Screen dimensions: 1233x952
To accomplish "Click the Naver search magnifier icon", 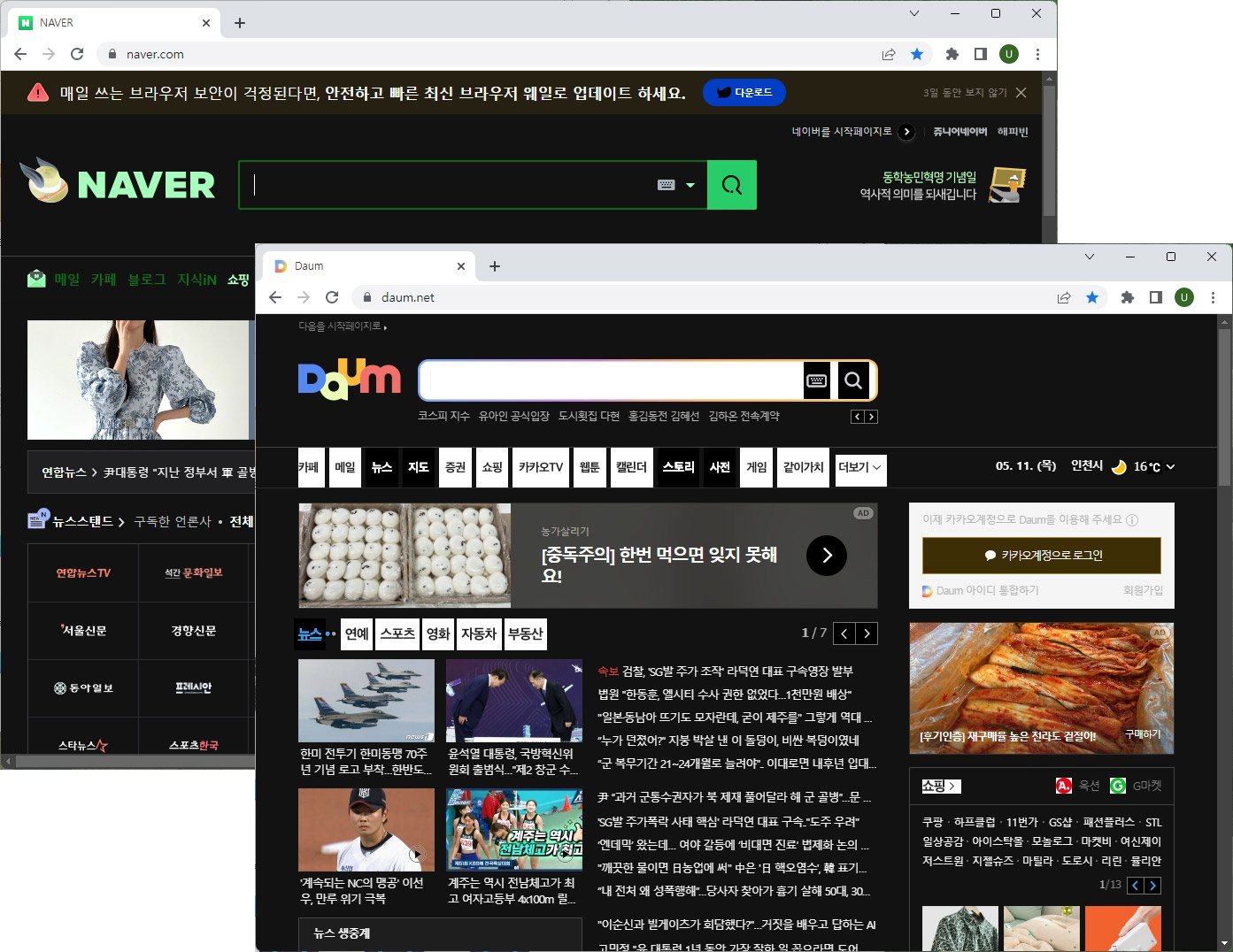I will click(x=731, y=184).
